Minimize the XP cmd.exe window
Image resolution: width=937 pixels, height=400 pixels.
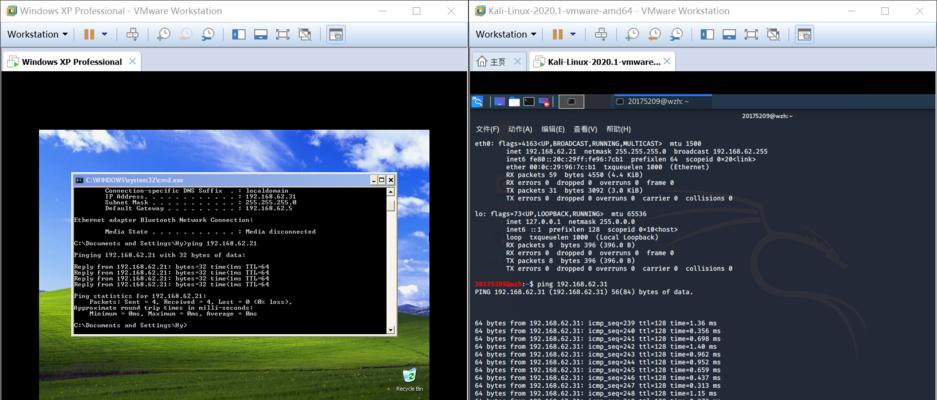(373, 179)
